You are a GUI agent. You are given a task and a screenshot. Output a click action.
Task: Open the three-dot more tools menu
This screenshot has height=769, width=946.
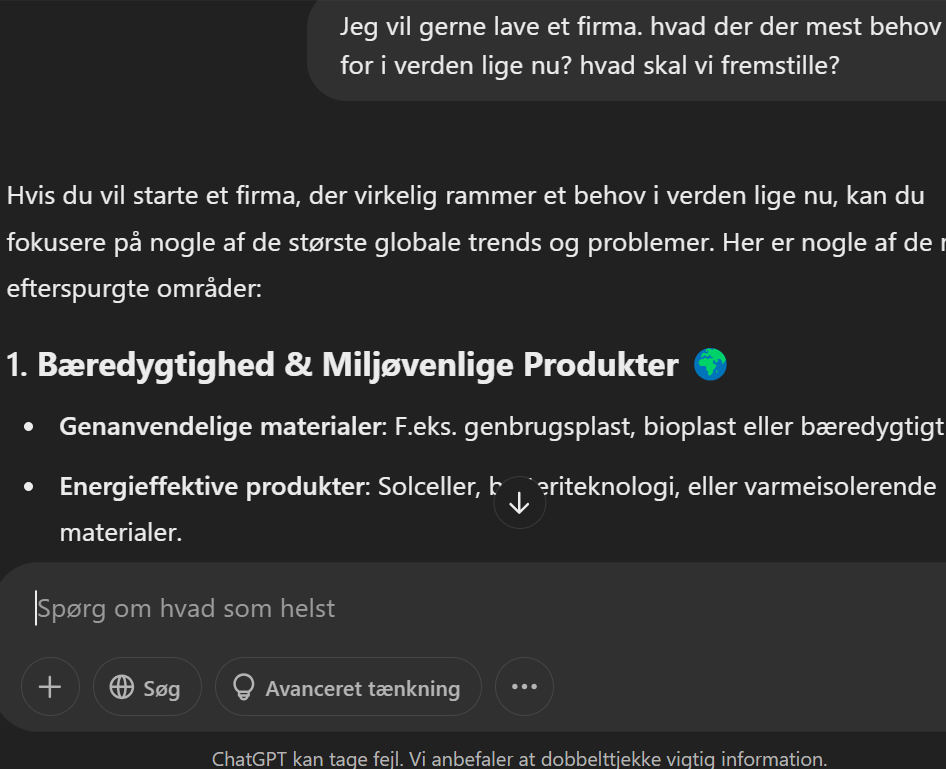[x=524, y=687]
